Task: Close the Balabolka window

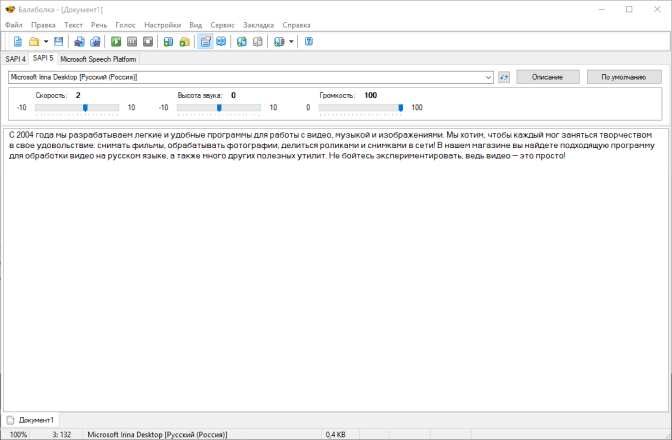Action: [657, 9]
